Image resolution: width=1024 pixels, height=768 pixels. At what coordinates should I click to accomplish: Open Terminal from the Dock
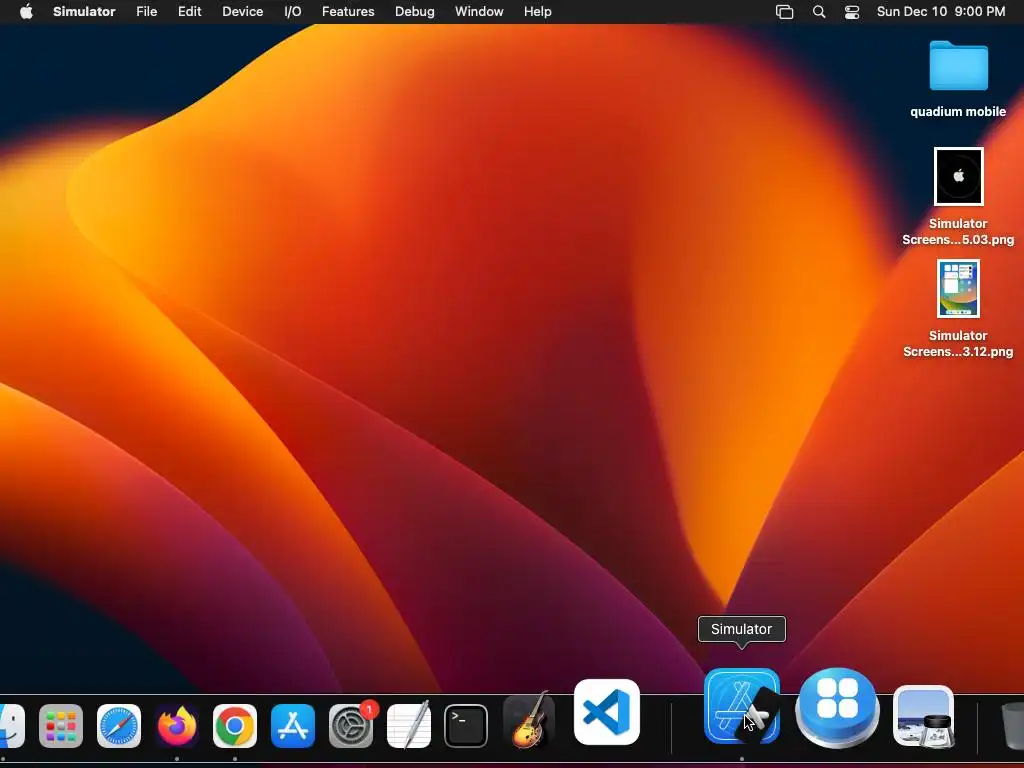click(466, 726)
